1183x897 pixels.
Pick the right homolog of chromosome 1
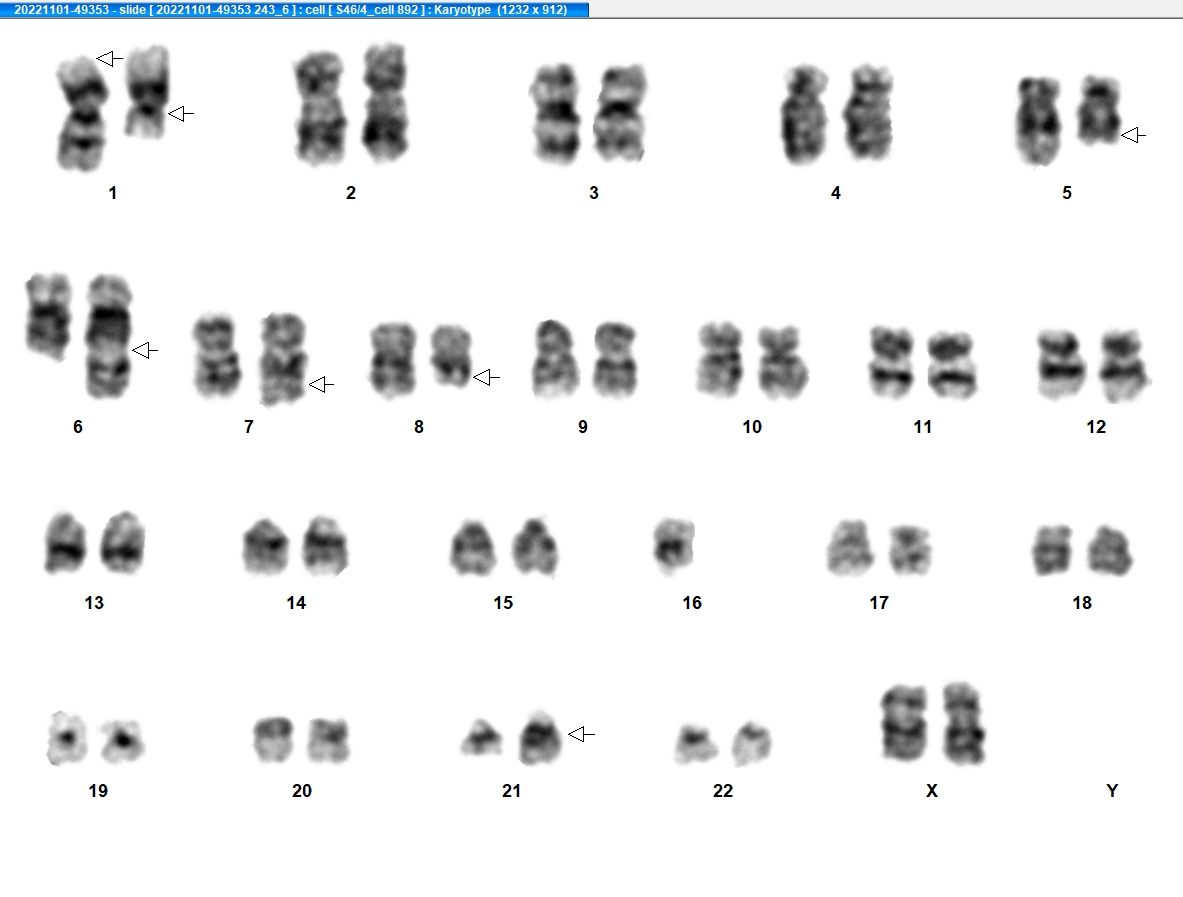(x=147, y=92)
